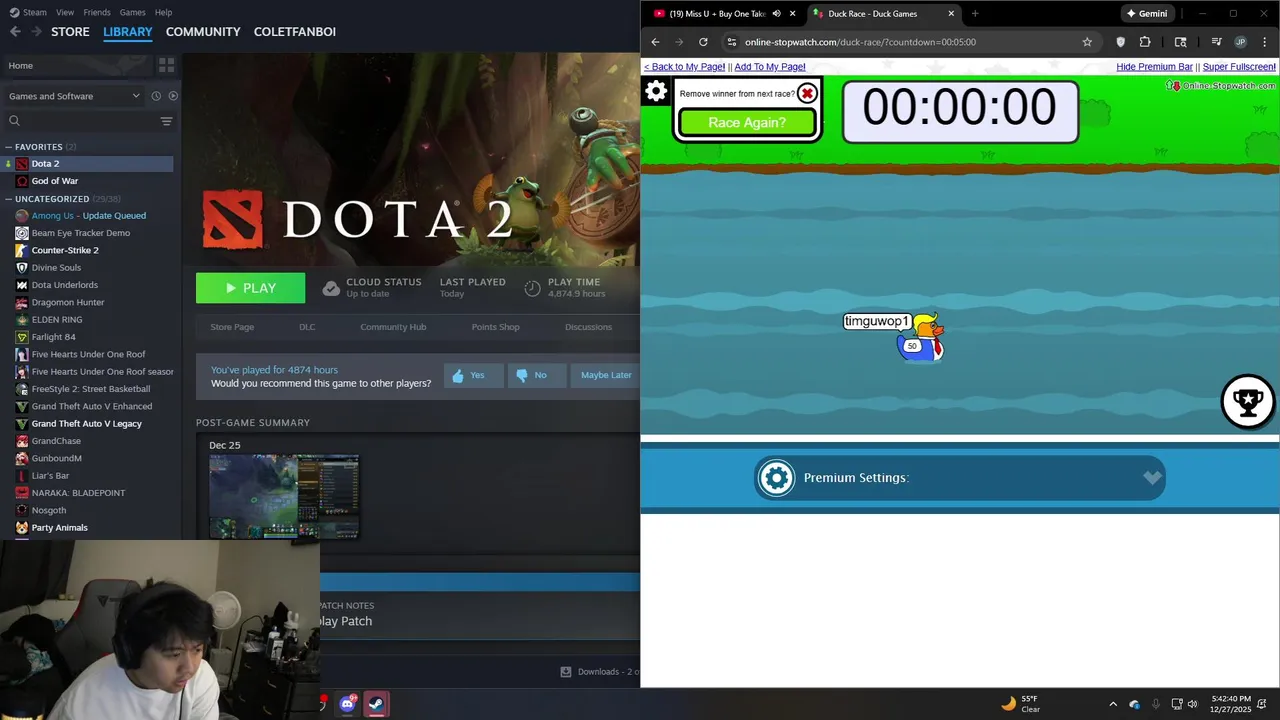
Task: Click the Gemini button in Chrome
Action: click(x=1146, y=14)
